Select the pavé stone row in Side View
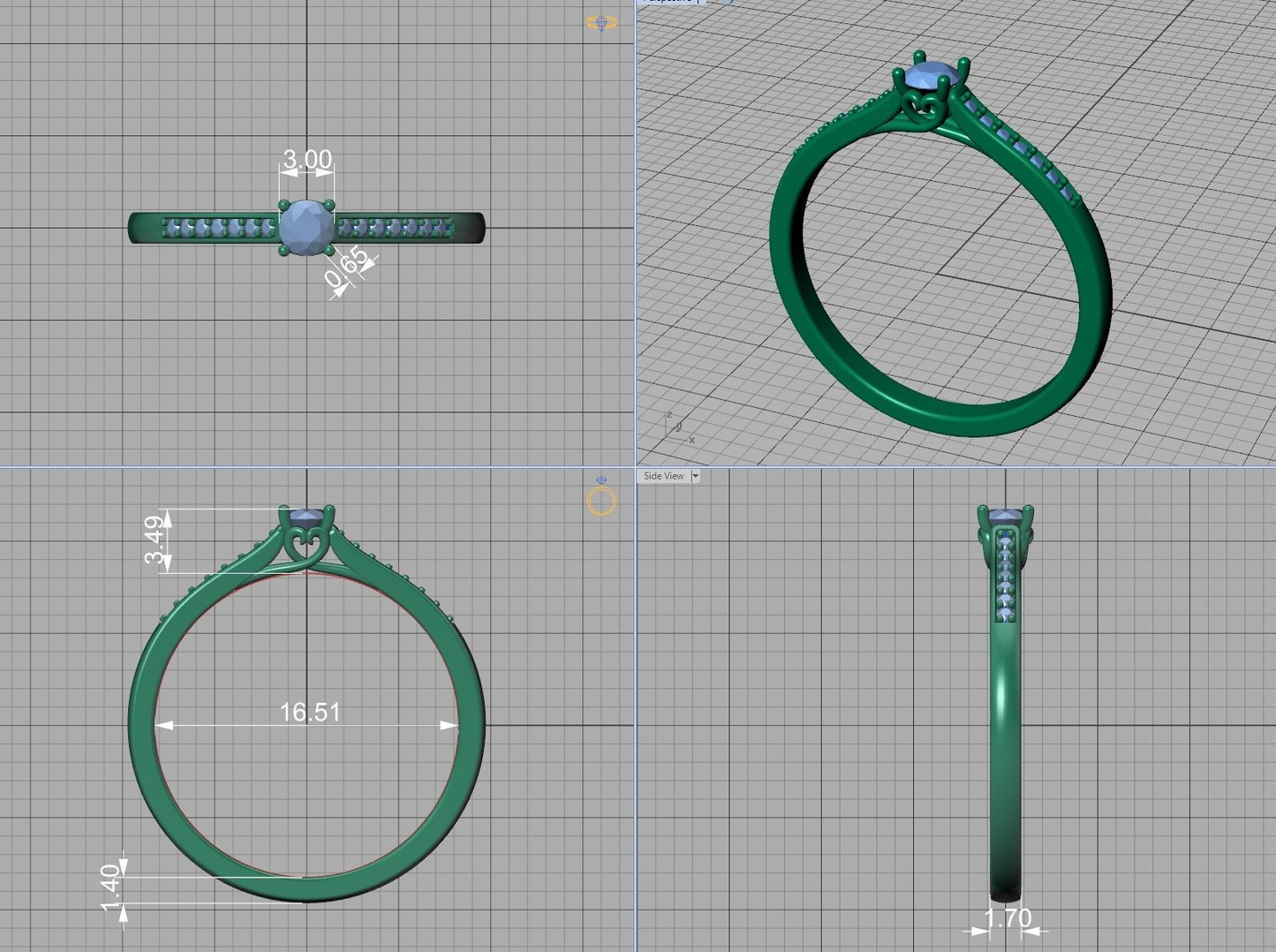This screenshot has width=1276, height=952. (x=1005, y=575)
